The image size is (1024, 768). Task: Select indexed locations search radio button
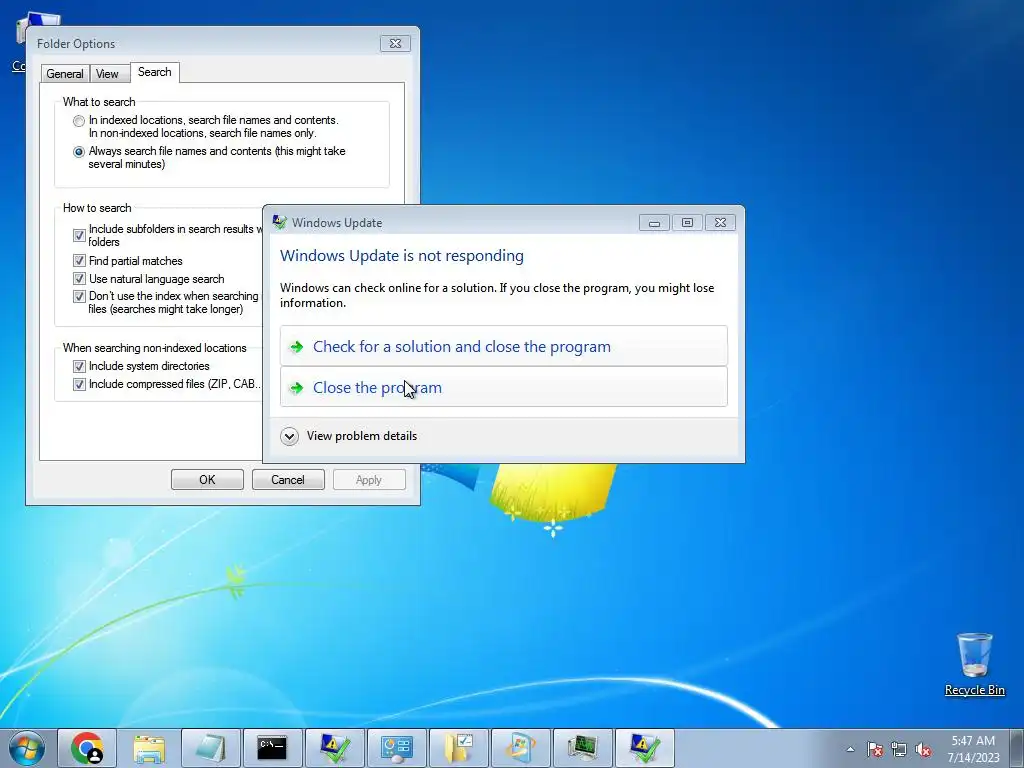coord(79,121)
